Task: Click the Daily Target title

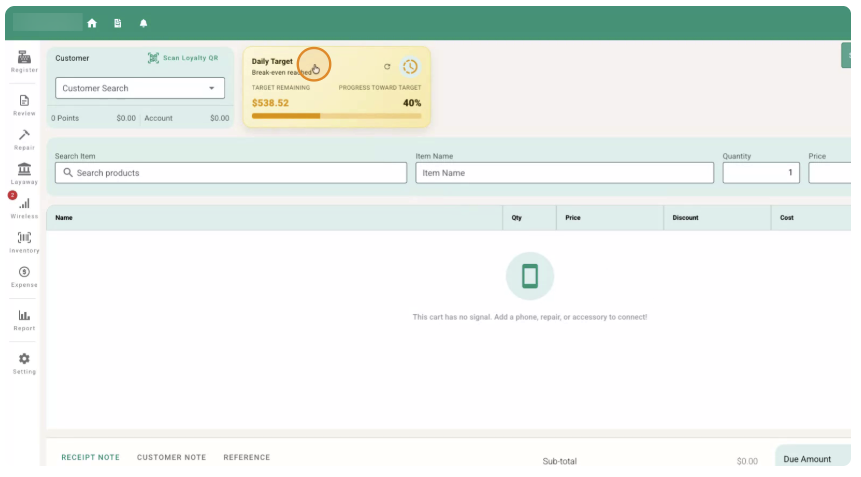Action: pos(272,61)
